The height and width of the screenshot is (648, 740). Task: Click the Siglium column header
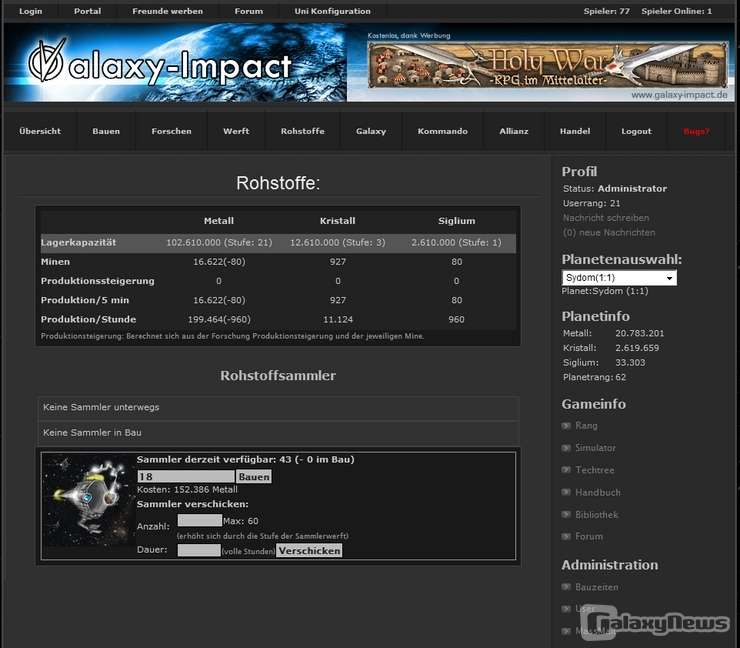[x=457, y=221]
